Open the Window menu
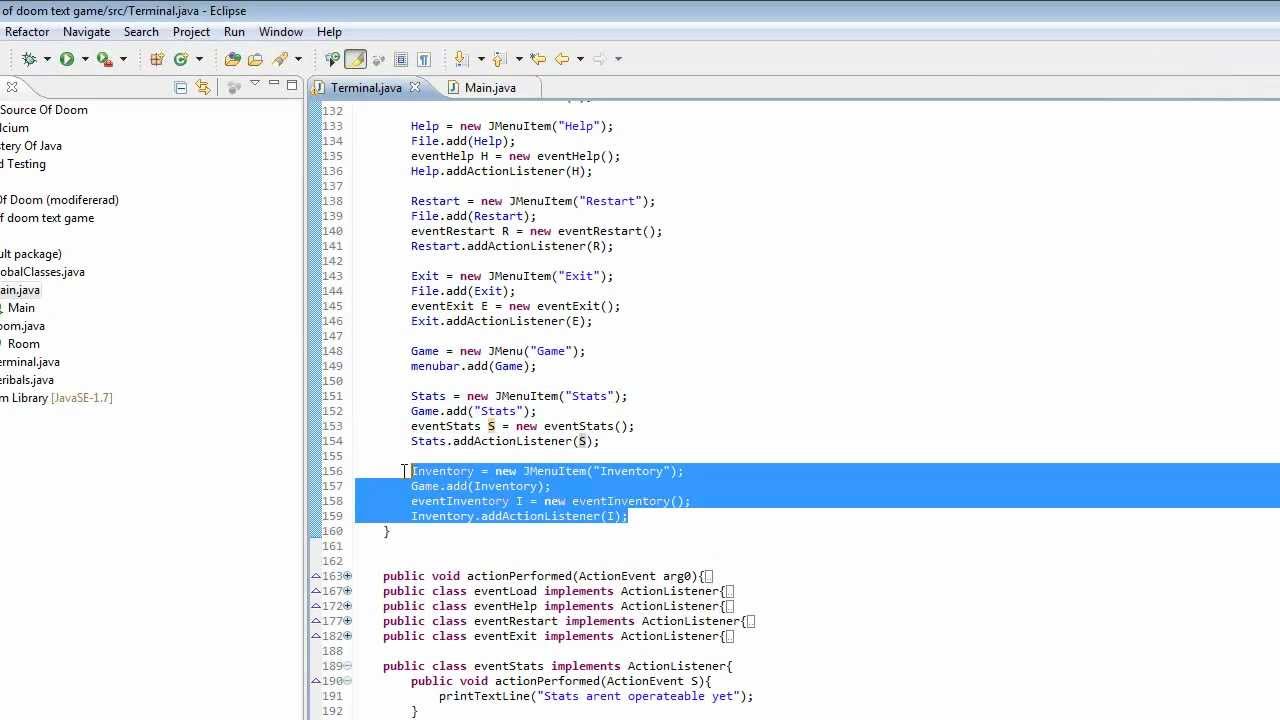 point(281,32)
